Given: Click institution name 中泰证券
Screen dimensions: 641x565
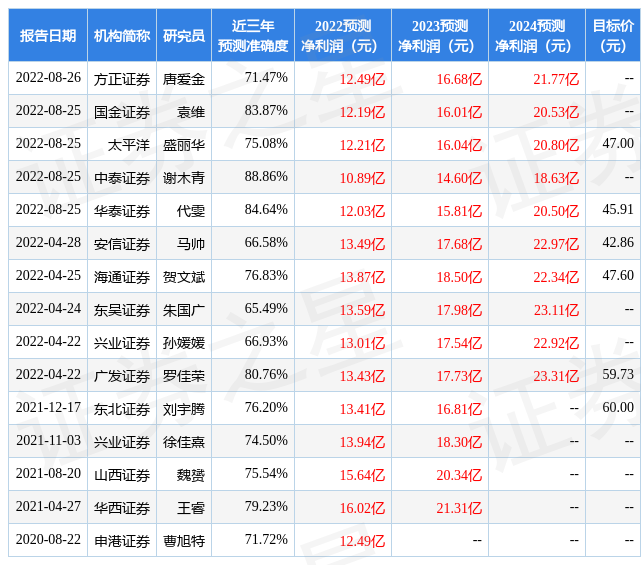Looking at the screenshot, I should coord(122,178).
